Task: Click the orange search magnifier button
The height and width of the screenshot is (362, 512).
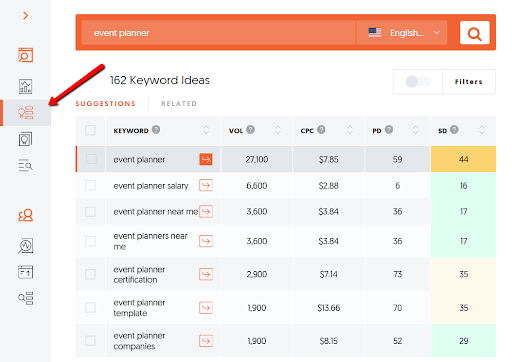Action: click(475, 33)
